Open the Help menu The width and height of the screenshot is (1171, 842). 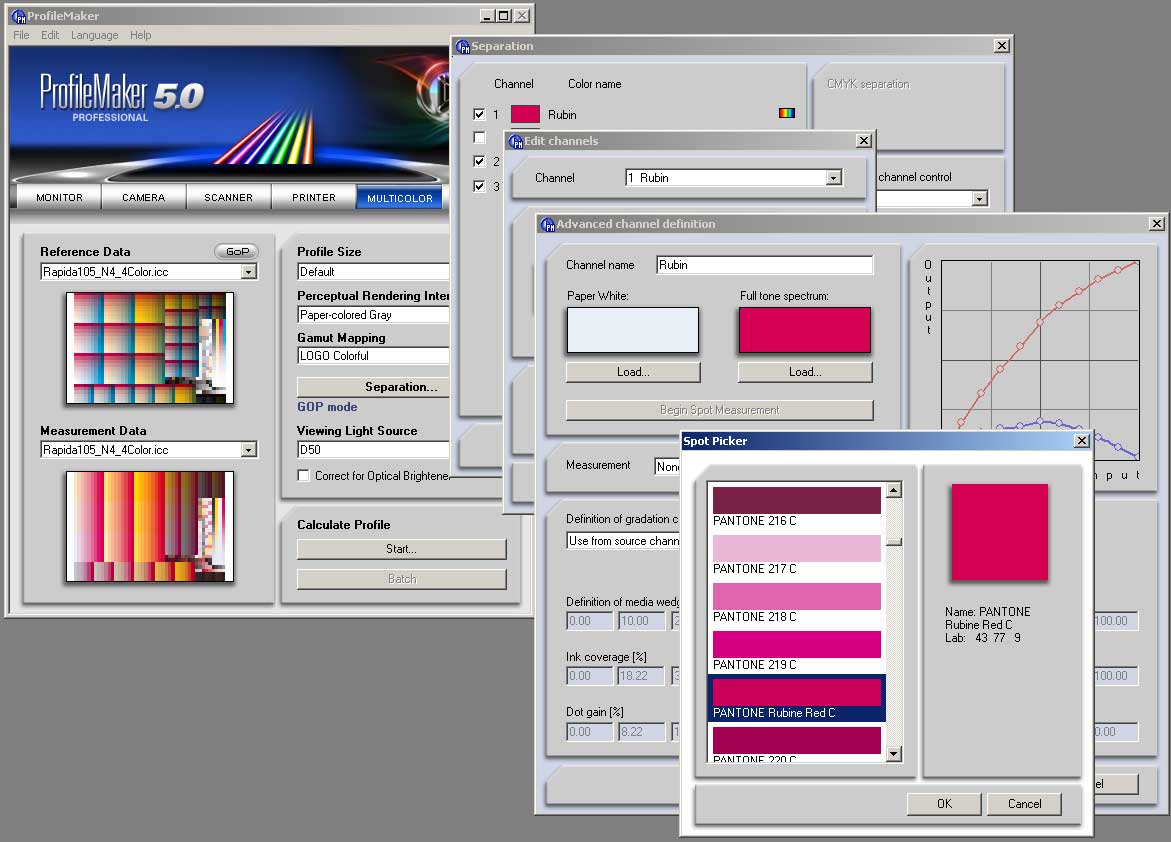[x=140, y=35]
